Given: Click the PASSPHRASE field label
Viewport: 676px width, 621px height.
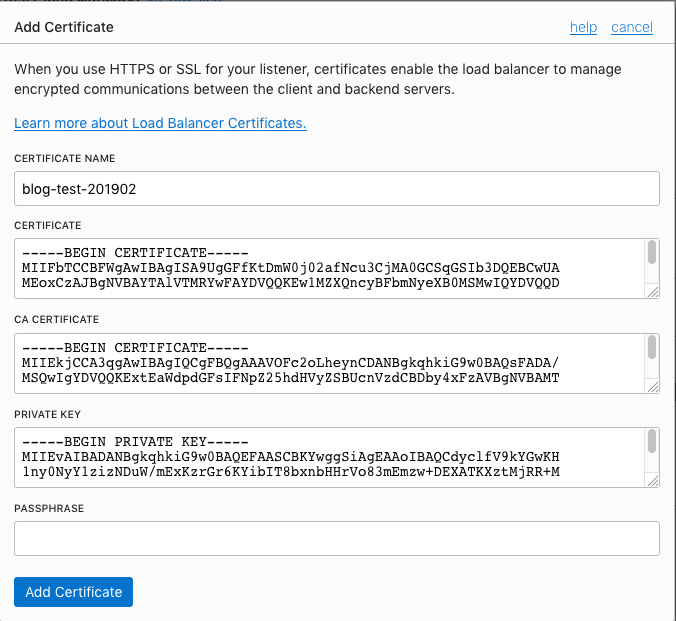Looking at the screenshot, I should (x=49, y=508).
